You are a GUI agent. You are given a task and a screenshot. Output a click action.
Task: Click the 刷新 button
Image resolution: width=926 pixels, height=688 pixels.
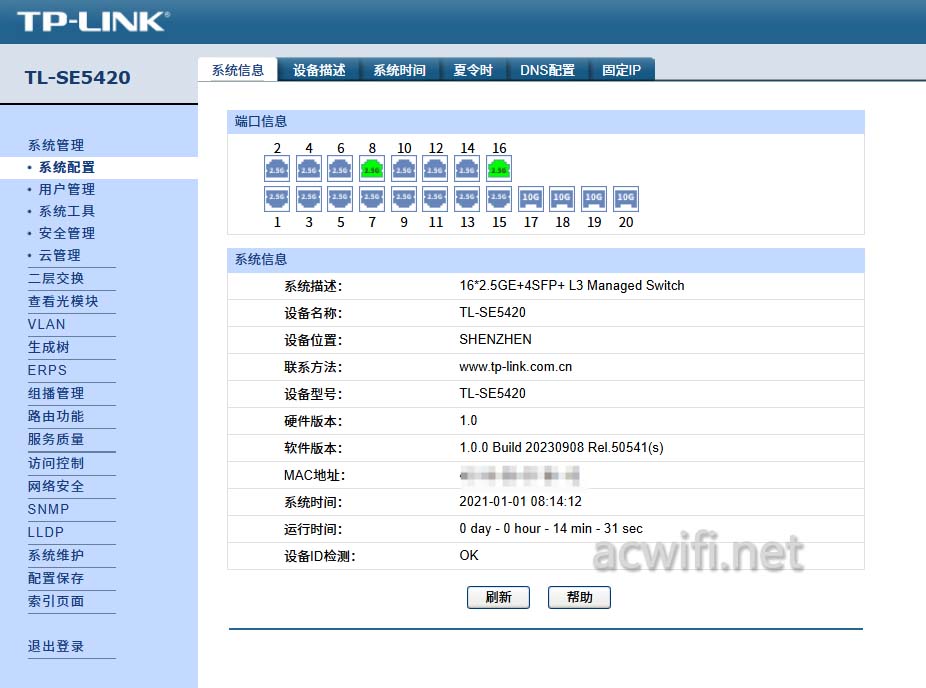click(498, 597)
